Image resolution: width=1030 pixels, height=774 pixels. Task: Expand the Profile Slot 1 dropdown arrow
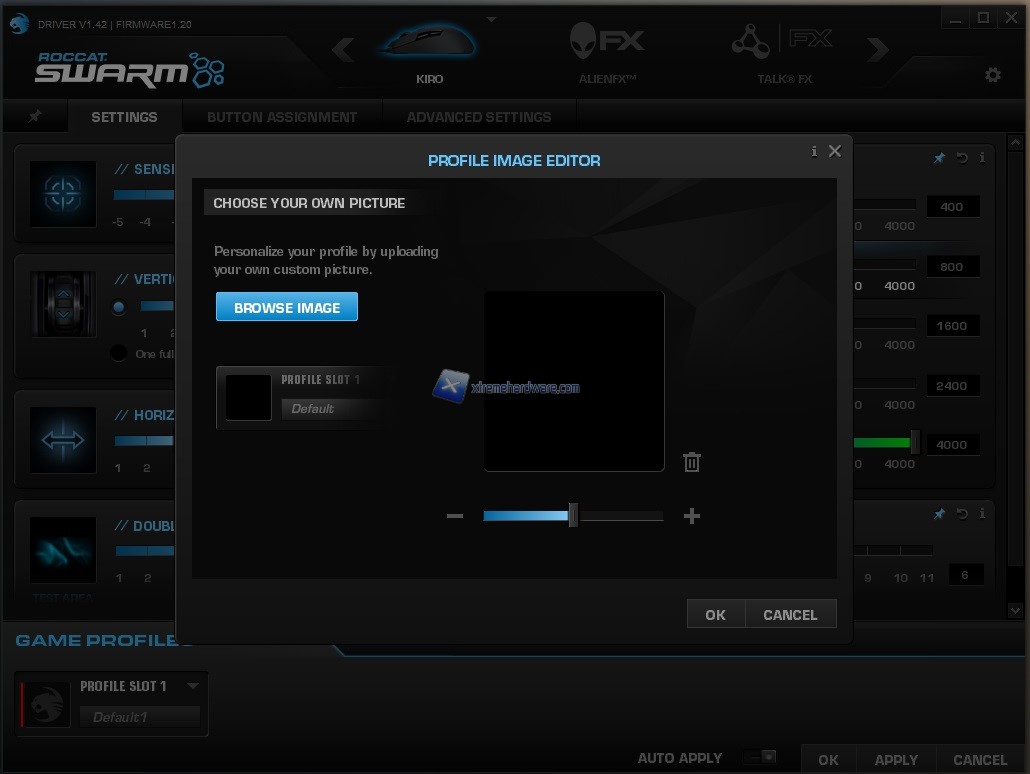click(193, 686)
